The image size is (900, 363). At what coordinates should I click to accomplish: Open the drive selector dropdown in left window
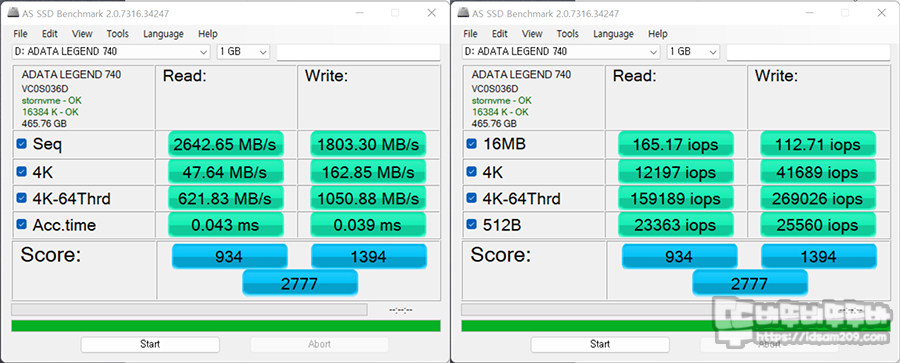point(111,52)
